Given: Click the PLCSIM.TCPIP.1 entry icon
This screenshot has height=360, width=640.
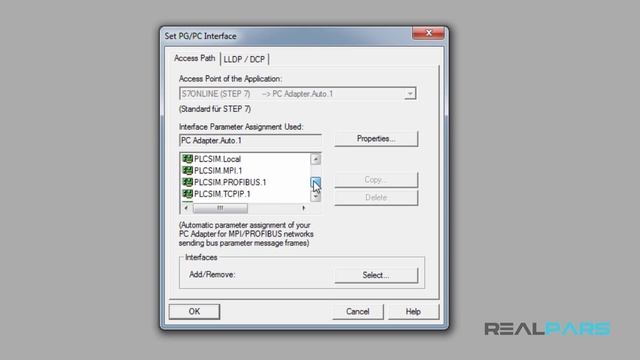Looking at the screenshot, I should [187, 194].
